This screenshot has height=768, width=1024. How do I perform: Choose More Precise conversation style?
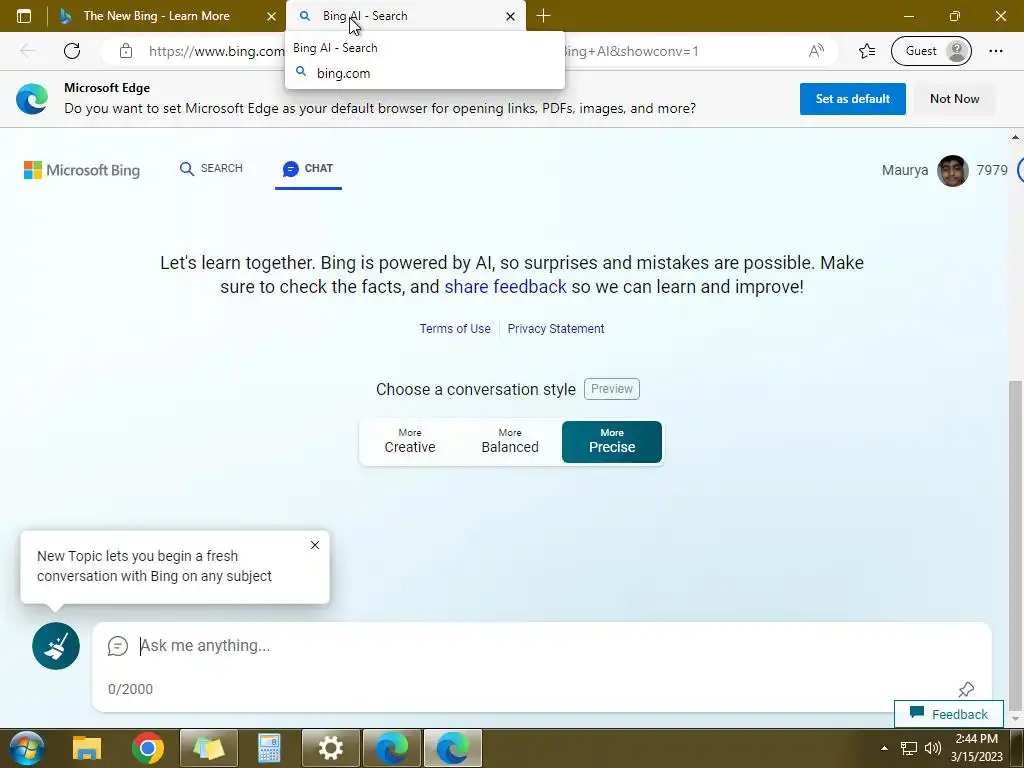(x=612, y=442)
